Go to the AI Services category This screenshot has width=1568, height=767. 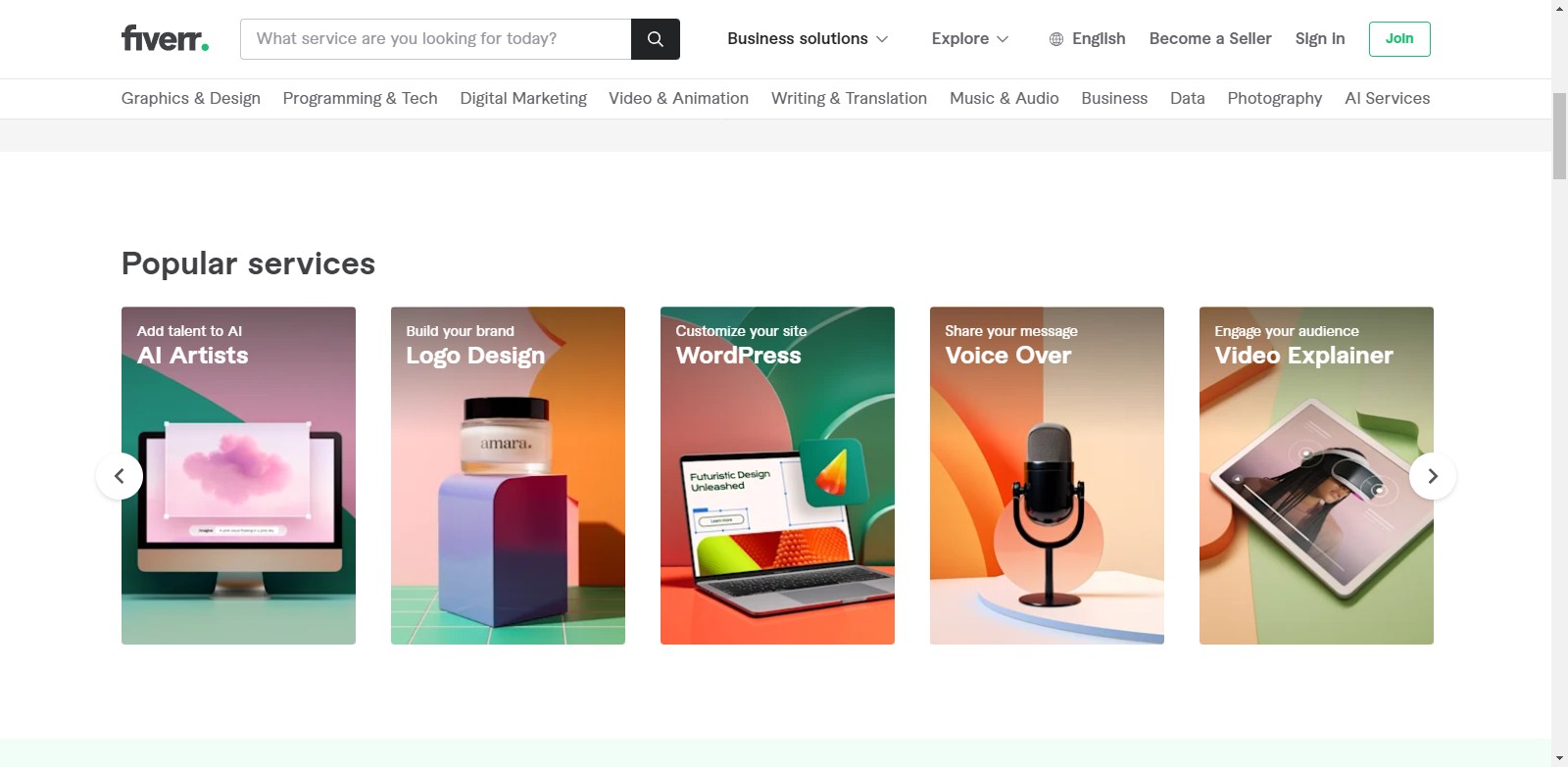[x=1387, y=99]
